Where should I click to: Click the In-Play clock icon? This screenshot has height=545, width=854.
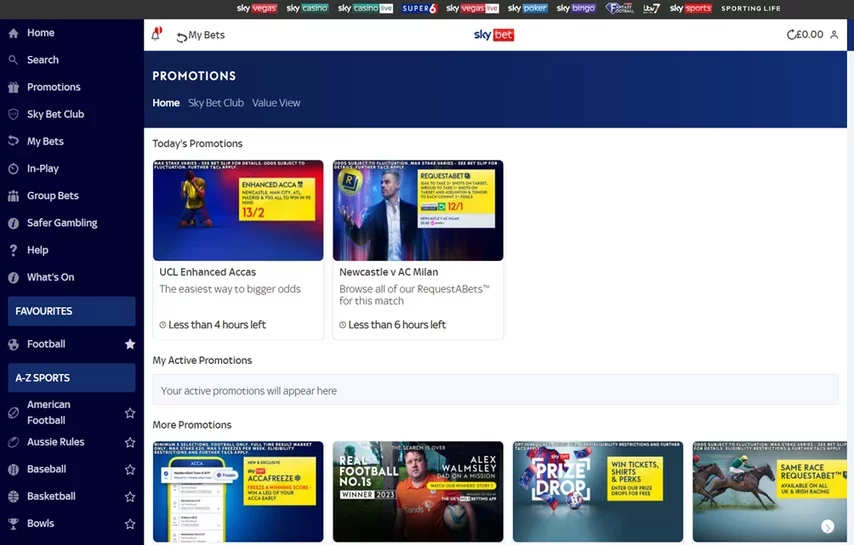tap(14, 169)
